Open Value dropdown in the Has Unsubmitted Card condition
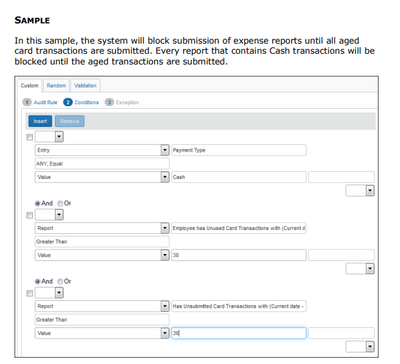 102,333
